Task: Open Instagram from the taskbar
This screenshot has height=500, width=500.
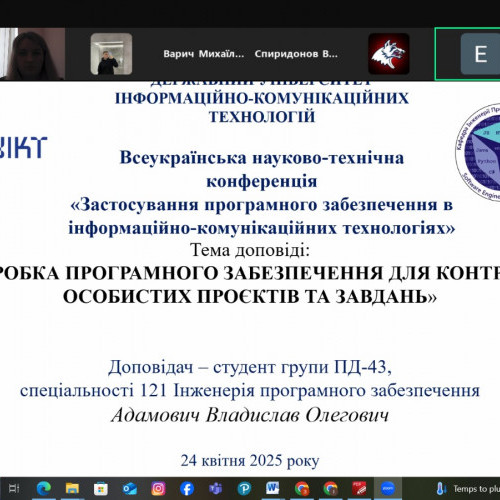Action: tap(158, 489)
